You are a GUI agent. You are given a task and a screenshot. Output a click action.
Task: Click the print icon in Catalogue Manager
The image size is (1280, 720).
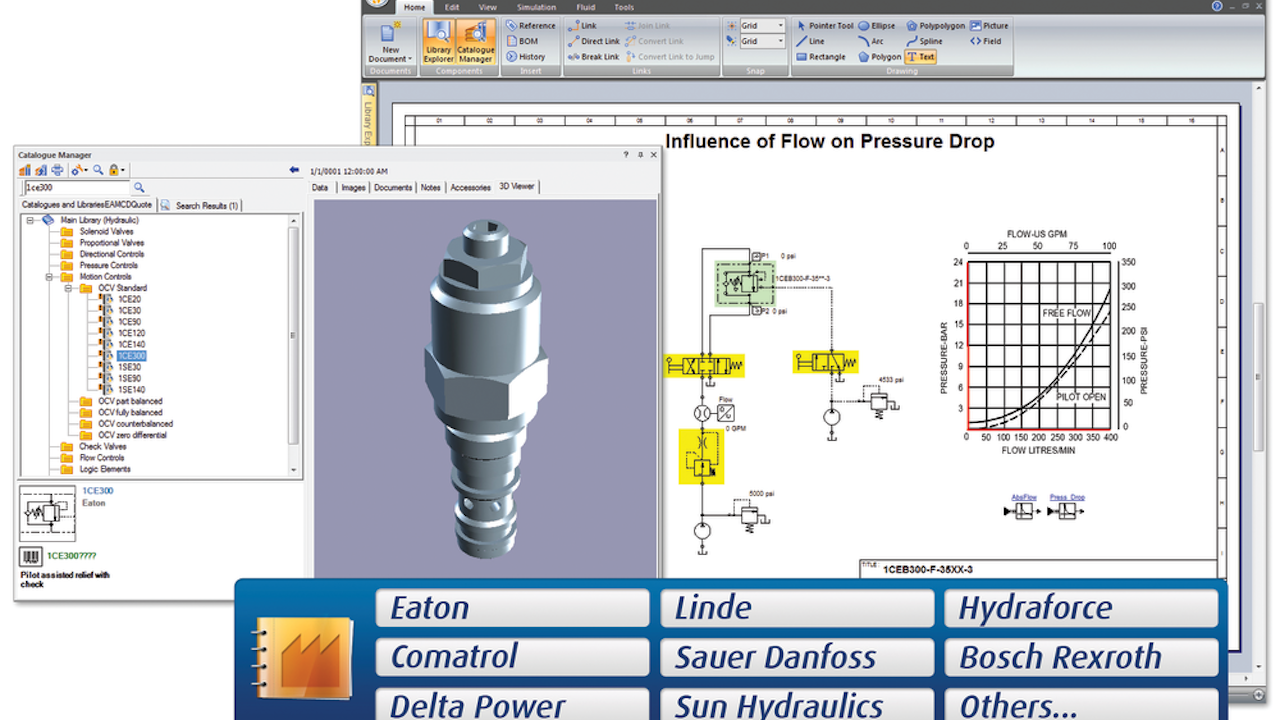pos(57,170)
